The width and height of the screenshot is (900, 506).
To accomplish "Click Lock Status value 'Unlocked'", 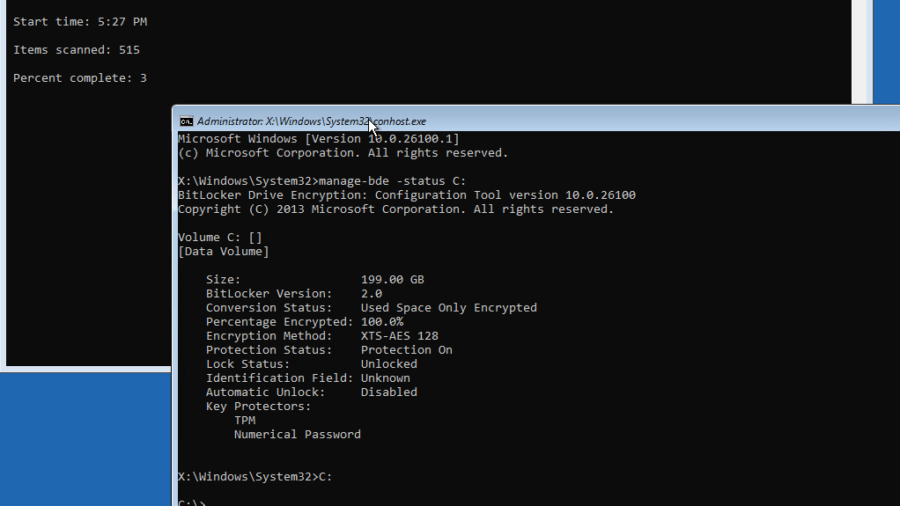I will tap(389, 364).
